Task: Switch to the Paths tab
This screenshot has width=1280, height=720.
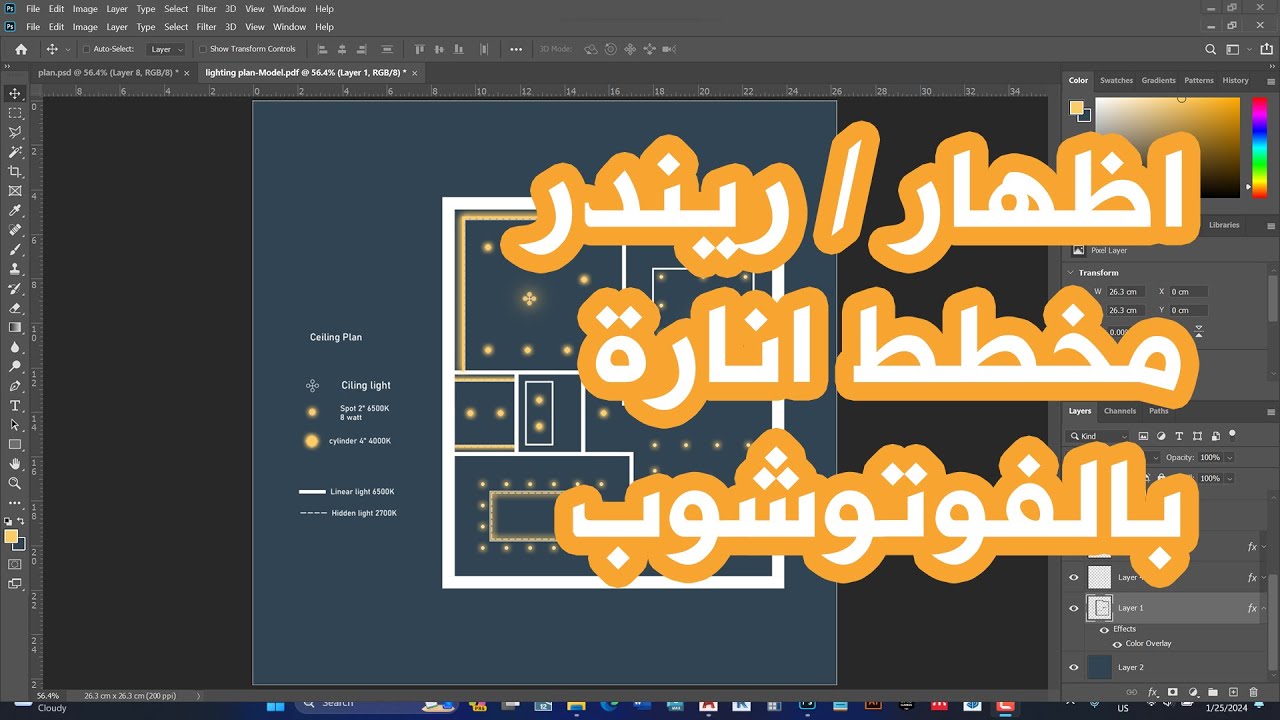Action: (x=1158, y=411)
